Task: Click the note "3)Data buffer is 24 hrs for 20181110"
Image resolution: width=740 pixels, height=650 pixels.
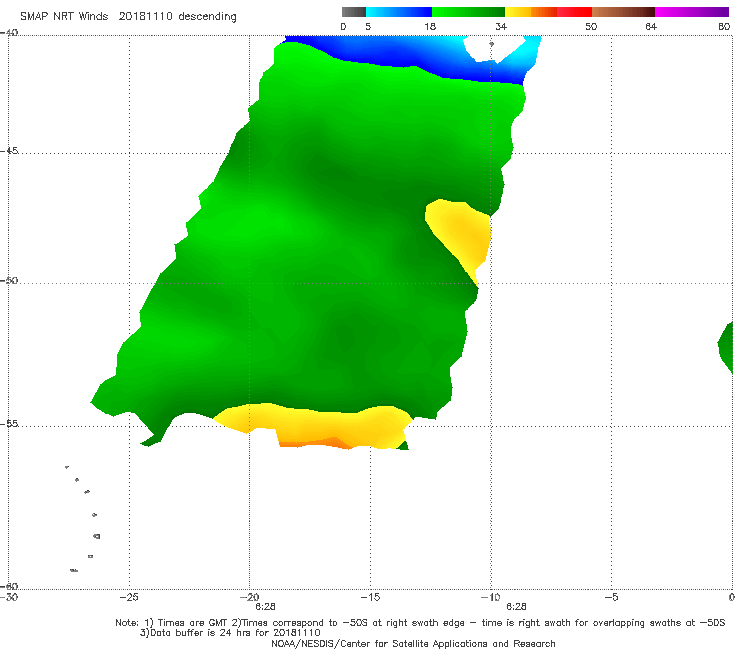Action: click(230, 633)
